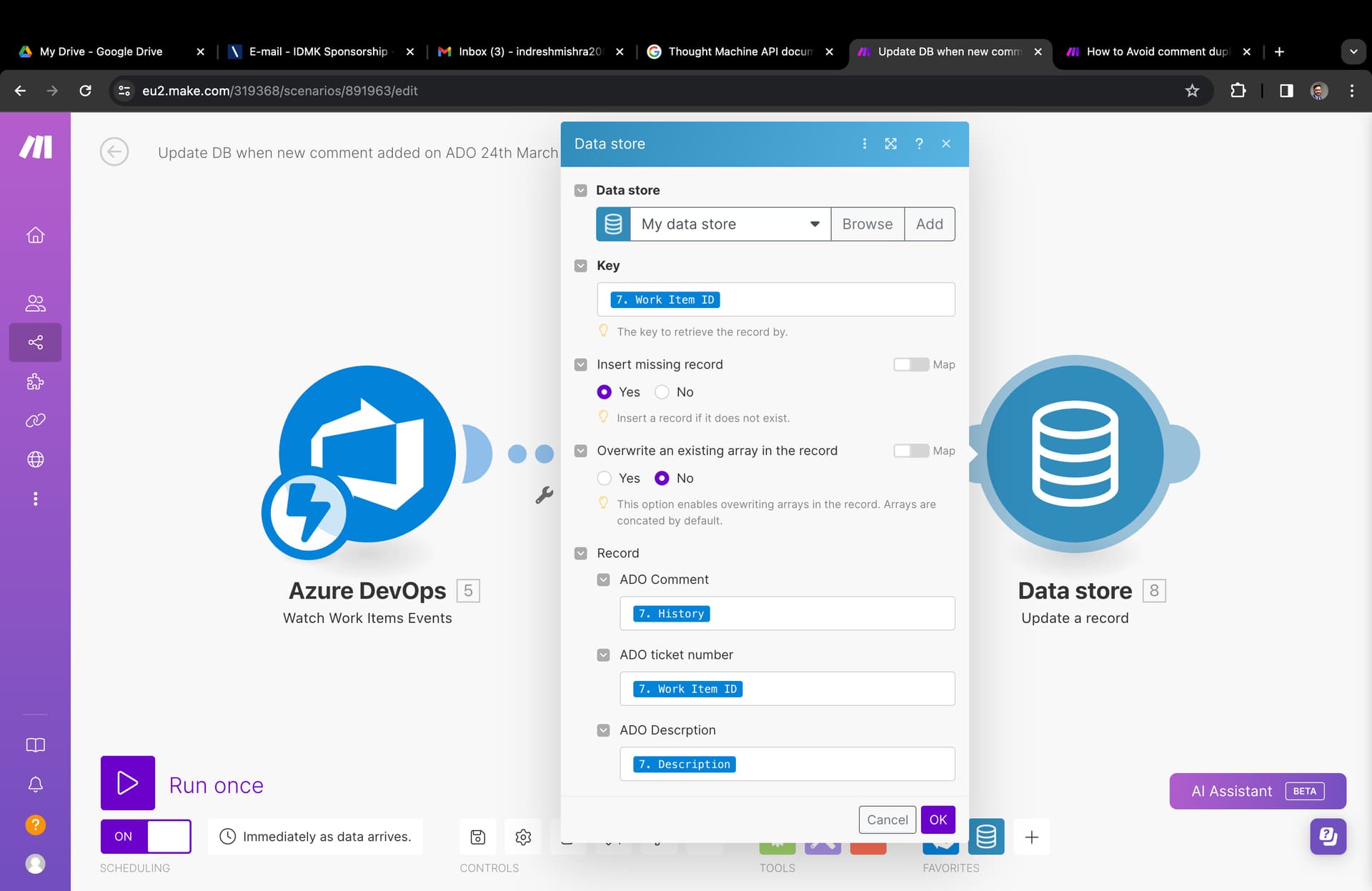
Task: Open Webhooks globe icon in sidebar
Action: pos(35,459)
